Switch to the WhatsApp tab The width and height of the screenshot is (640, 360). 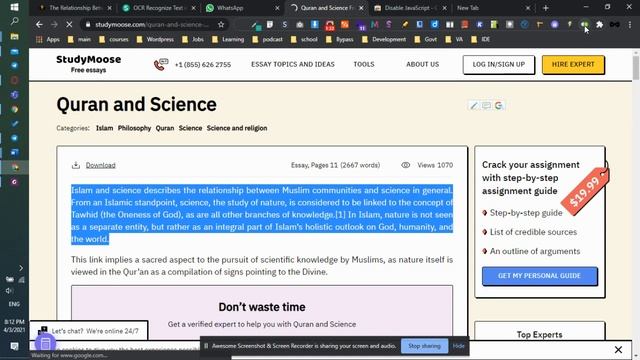click(242, 8)
